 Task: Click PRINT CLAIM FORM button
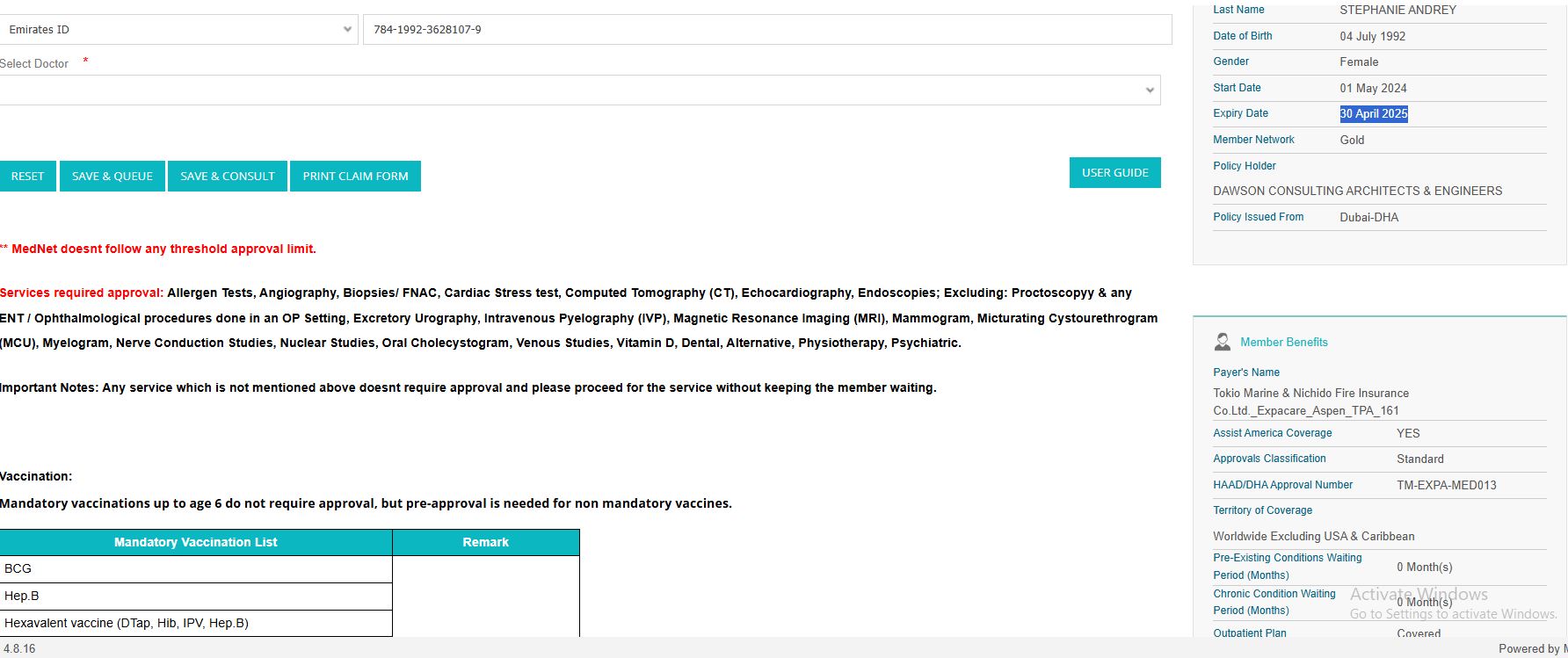(x=355, y=177)
